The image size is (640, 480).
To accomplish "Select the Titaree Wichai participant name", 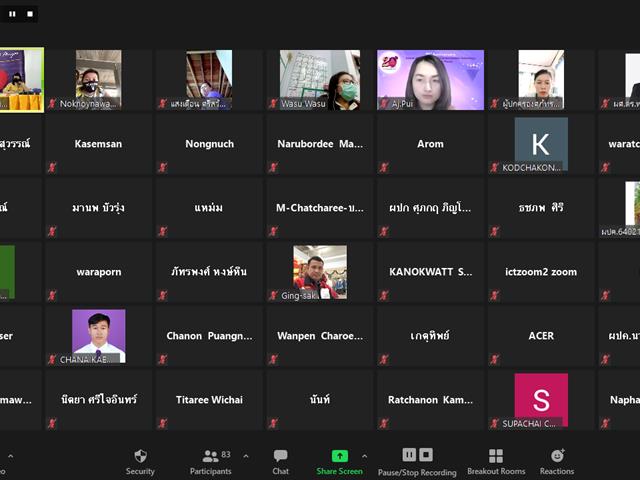I will pos(209,400).
